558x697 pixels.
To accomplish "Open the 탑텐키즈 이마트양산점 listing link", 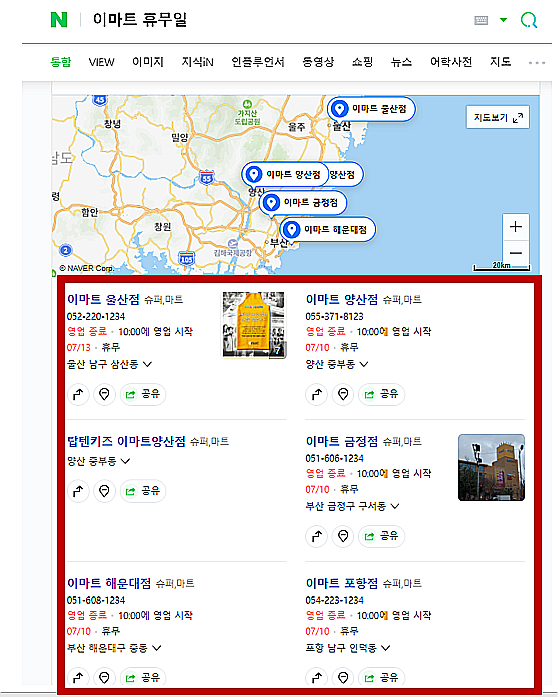I will [x=126, y=441].
